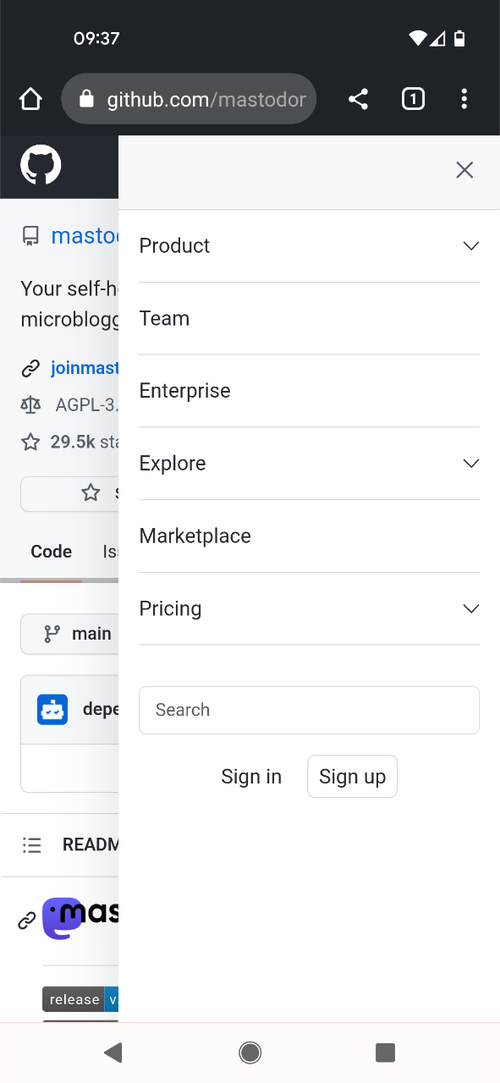Expand the Explore menu chevron
500x1083 pixels.
pyautogui.click(x=471, y=463)
